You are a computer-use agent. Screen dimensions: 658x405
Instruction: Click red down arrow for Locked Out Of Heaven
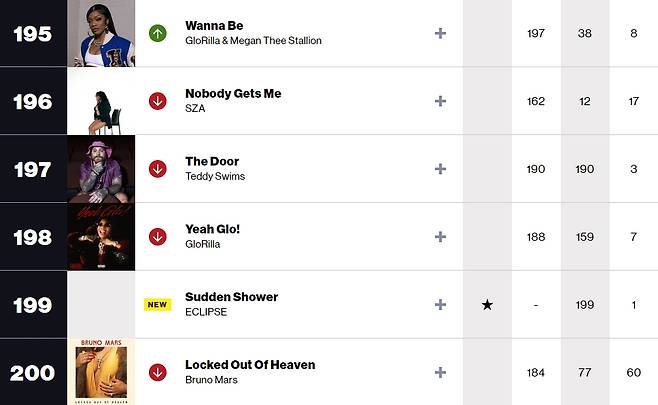(157, 372)
